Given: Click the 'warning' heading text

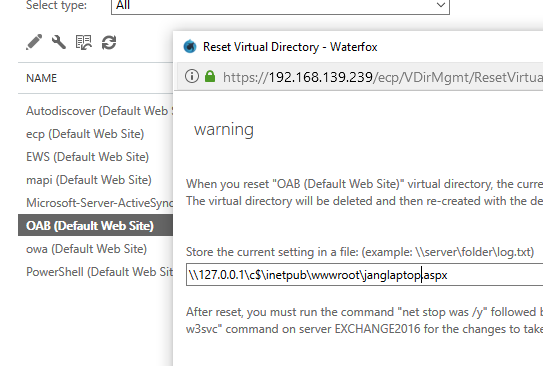Looking at the screenshot, I should (224, 130).
